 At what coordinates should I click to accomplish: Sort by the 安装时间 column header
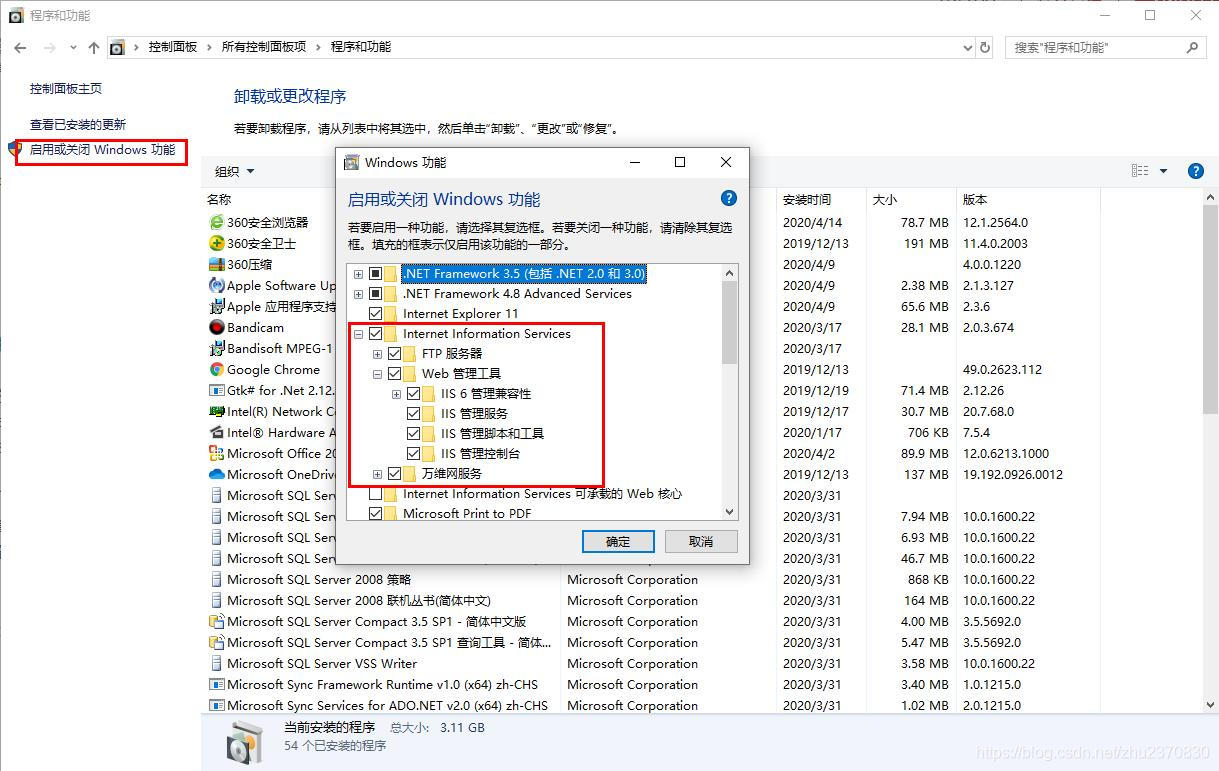807,199
